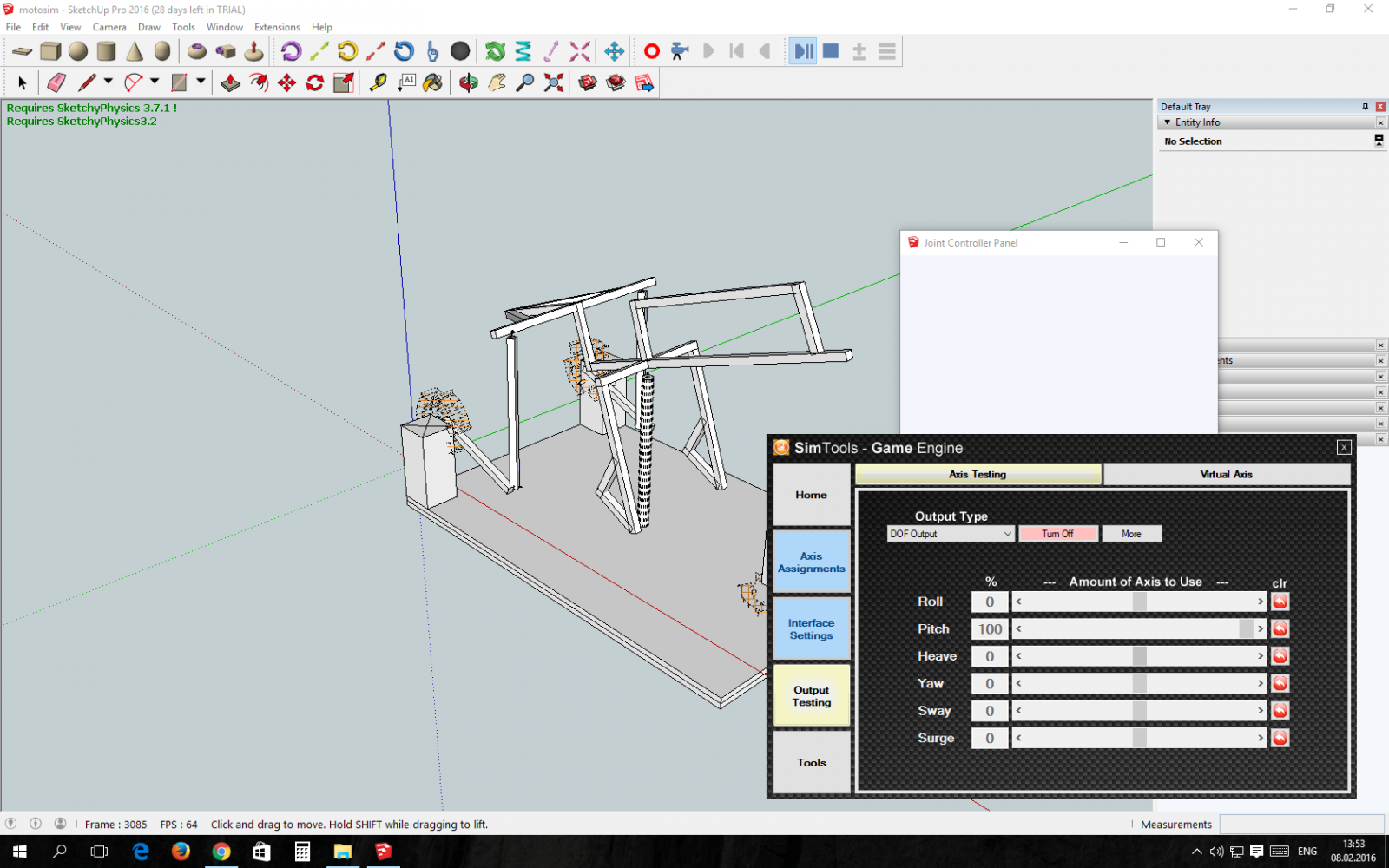The image size is (1389, 868).
Task: Choose the teal spring joint tool
Action: point(523,51)
